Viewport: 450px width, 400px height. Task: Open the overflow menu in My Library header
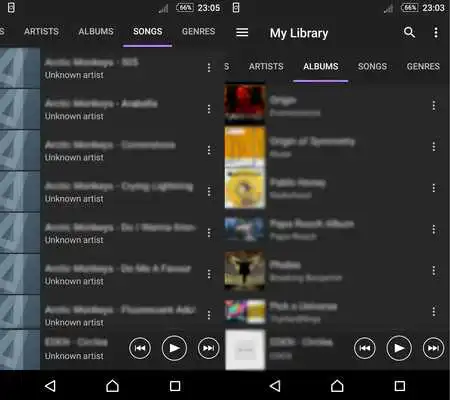tap(436, 32)
